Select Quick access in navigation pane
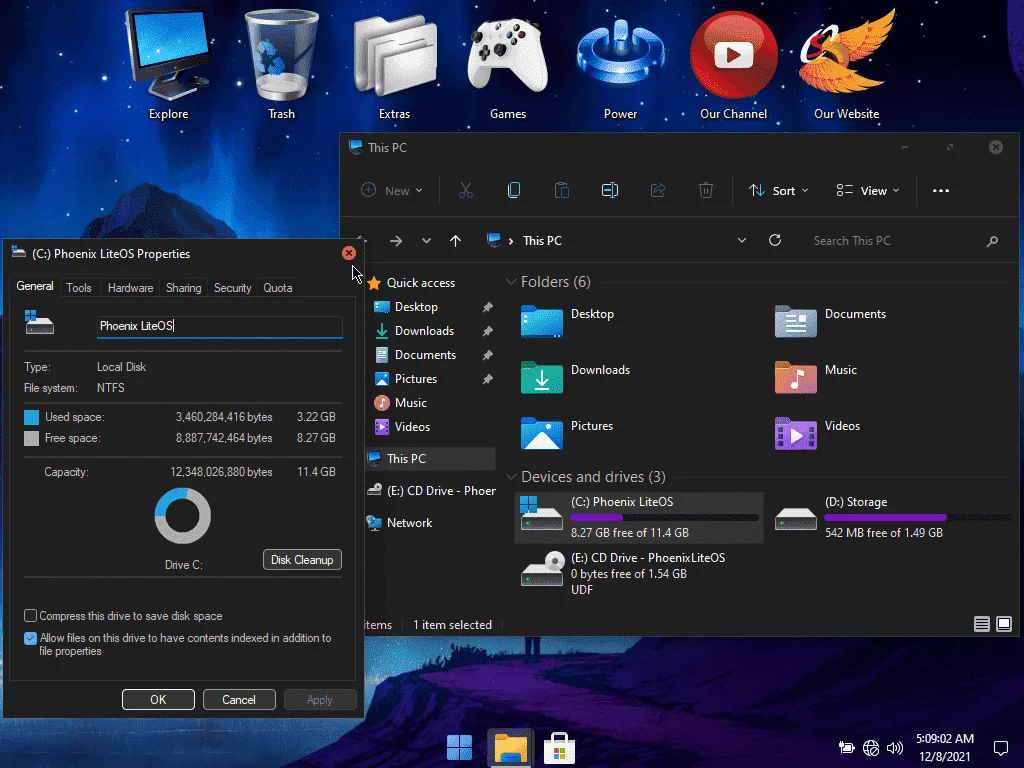Viewport: 1024px width, 768px height. click(420, 283)
